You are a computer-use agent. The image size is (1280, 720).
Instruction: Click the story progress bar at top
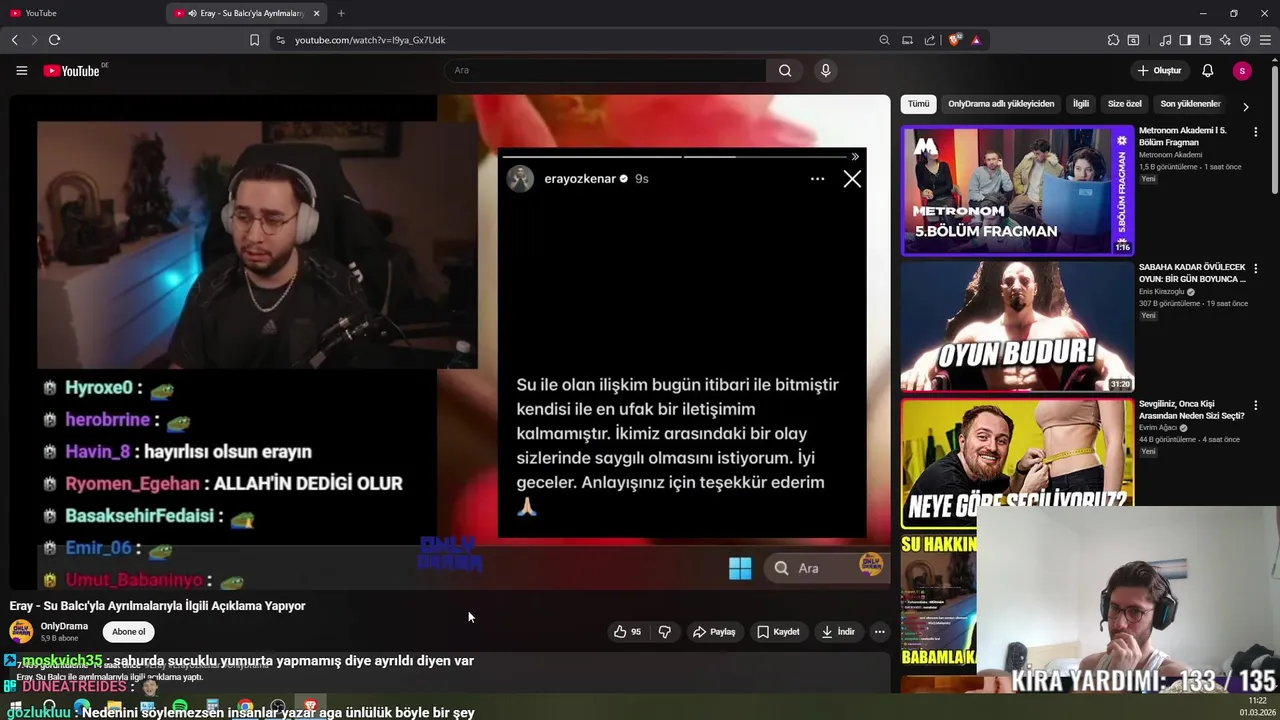click(x=676, y=157)
